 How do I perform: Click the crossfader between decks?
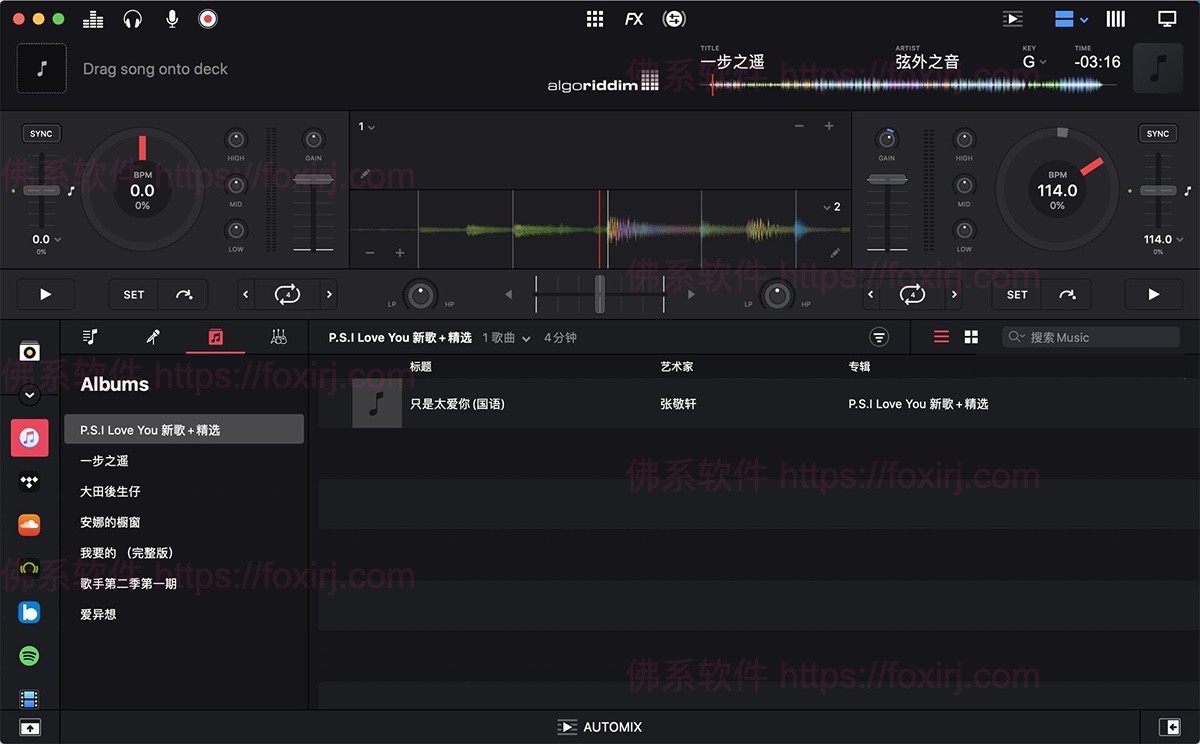(x=599, y=293)
